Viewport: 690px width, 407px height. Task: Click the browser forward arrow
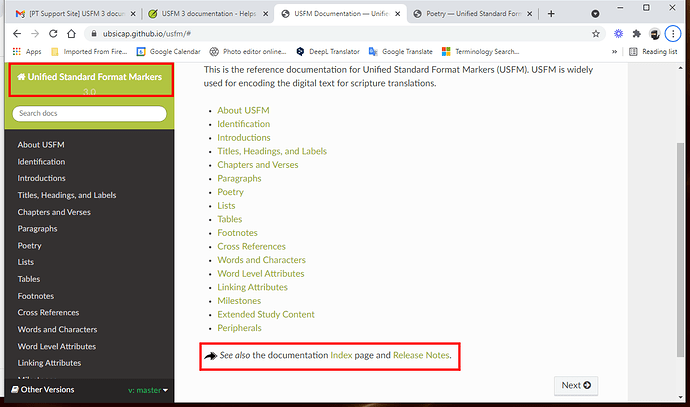tap(35, 34)
